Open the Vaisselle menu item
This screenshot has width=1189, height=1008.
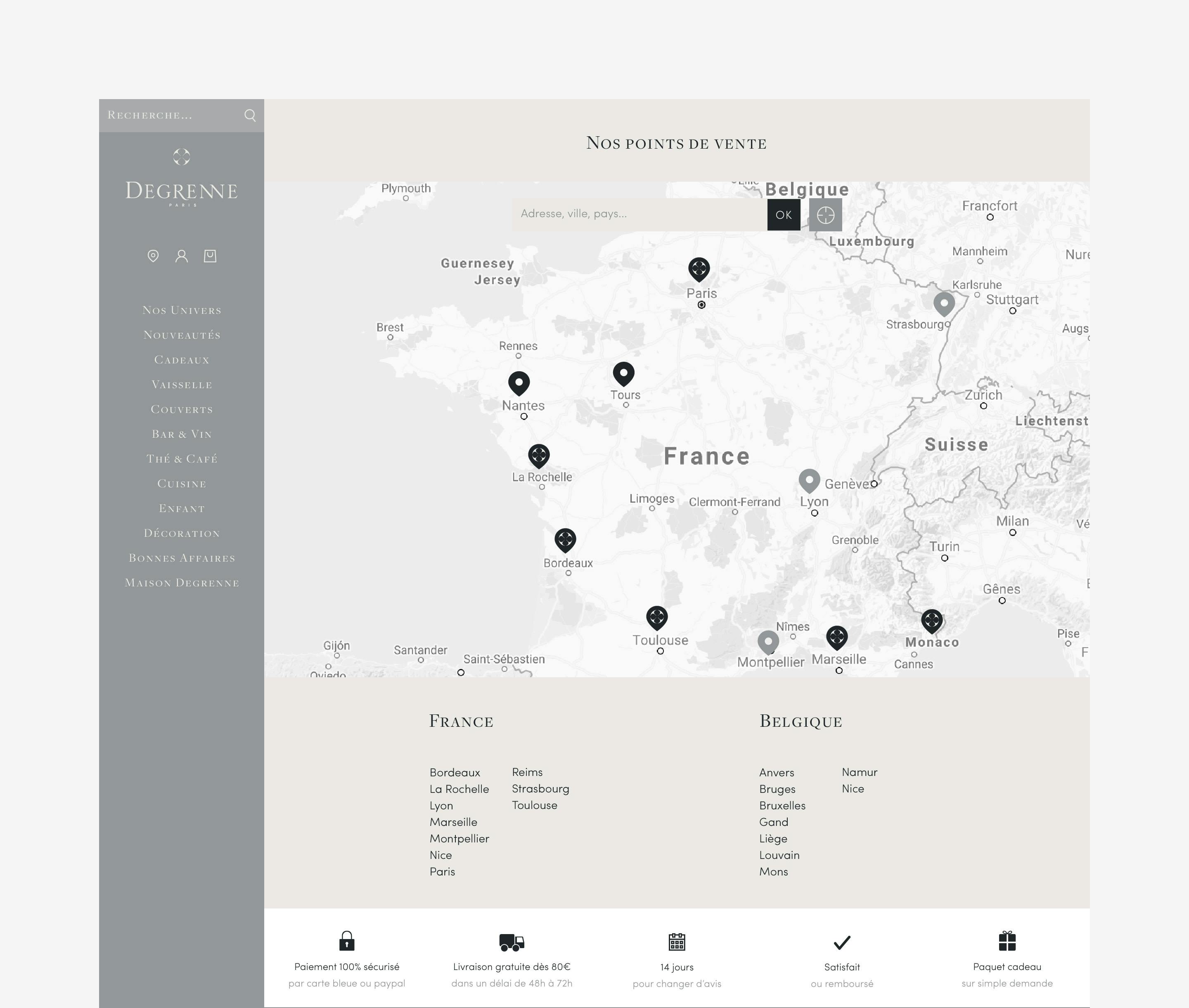coord(182,384)
